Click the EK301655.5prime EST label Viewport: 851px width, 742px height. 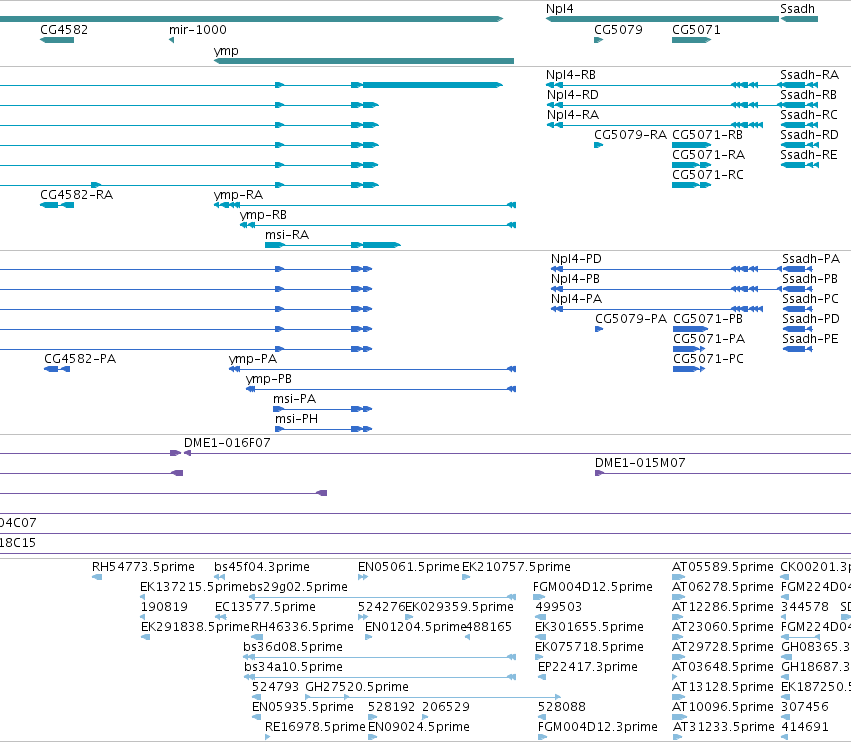589,627
